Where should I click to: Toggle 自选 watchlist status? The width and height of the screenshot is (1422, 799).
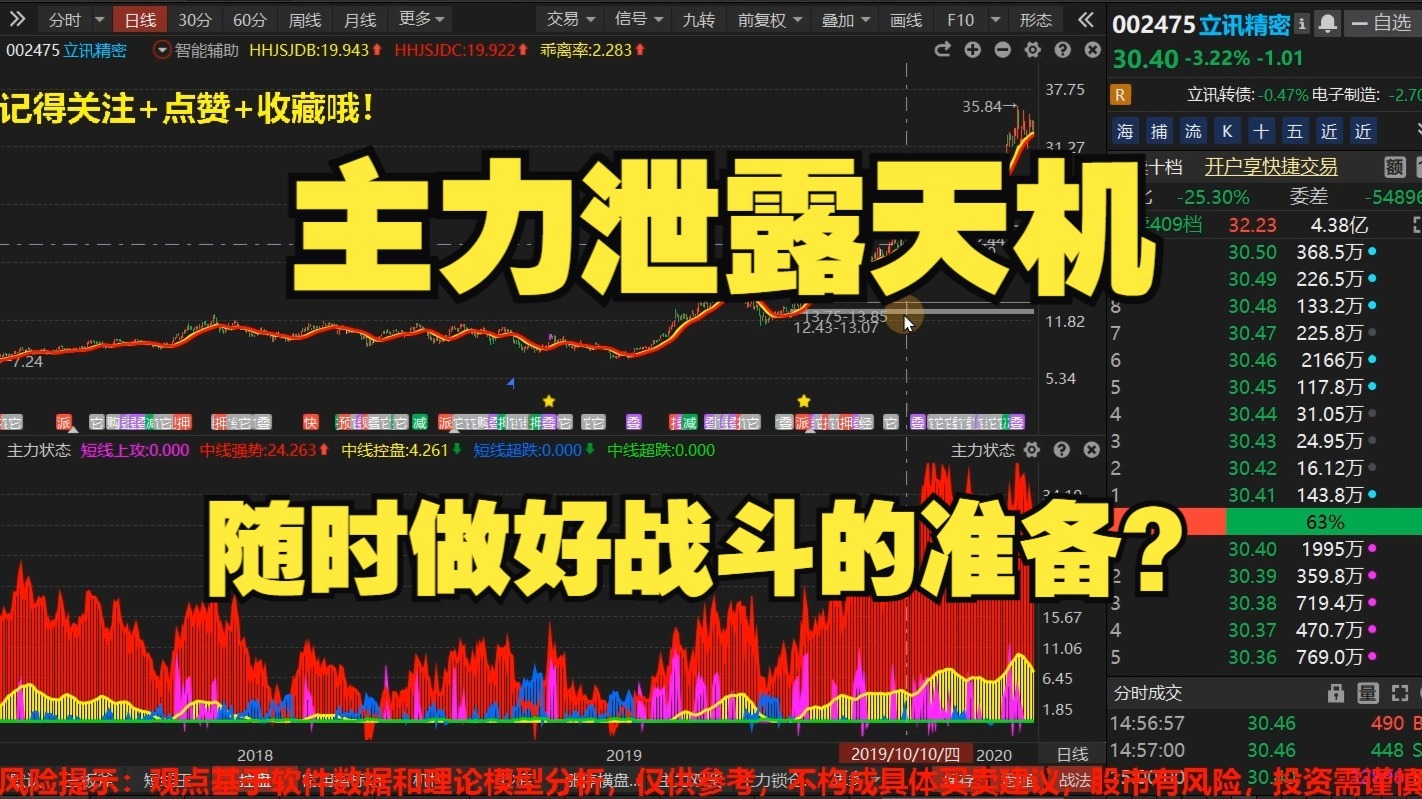[1392, 23]
